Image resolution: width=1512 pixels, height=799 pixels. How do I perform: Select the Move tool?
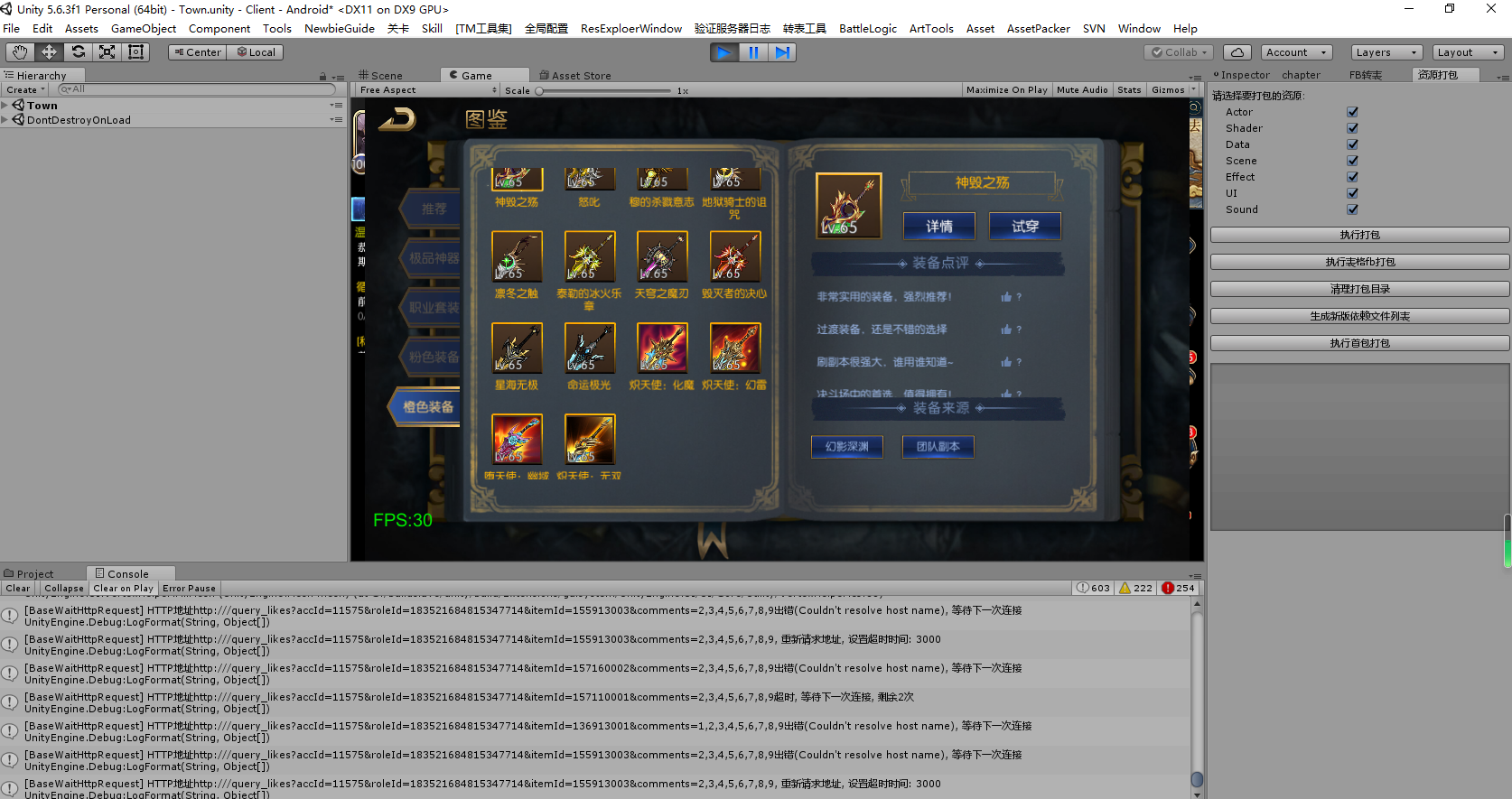(49, 52)
